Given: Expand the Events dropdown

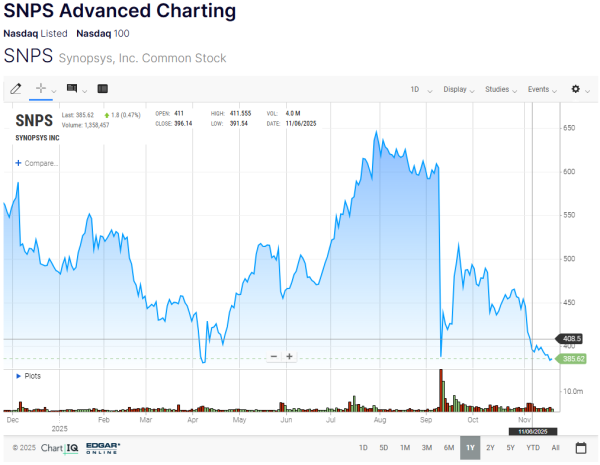Looking at the screenshot, I should pos(542,89).
